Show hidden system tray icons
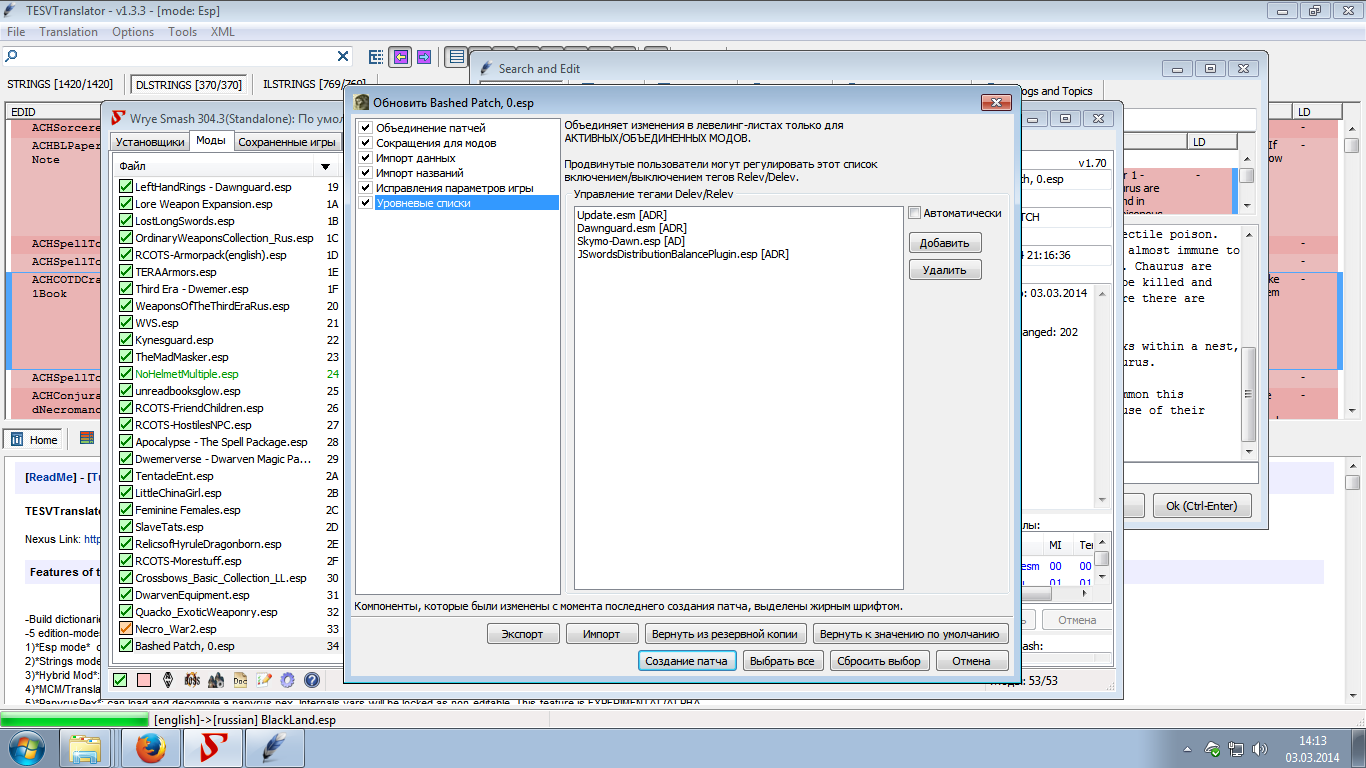Viewport: 1366px width, 768px height. [x=1188, y=748]
